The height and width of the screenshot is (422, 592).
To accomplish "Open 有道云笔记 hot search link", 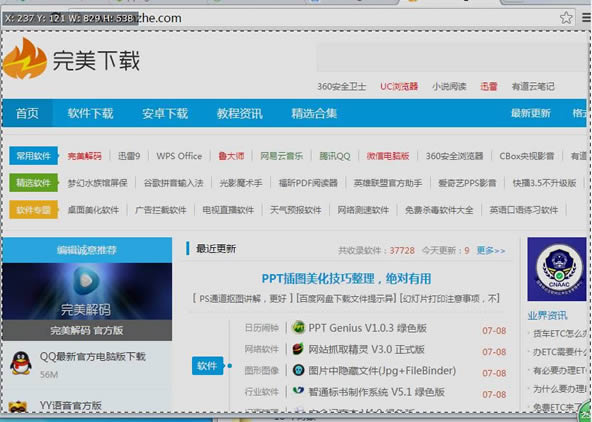I will pos(533,86).
